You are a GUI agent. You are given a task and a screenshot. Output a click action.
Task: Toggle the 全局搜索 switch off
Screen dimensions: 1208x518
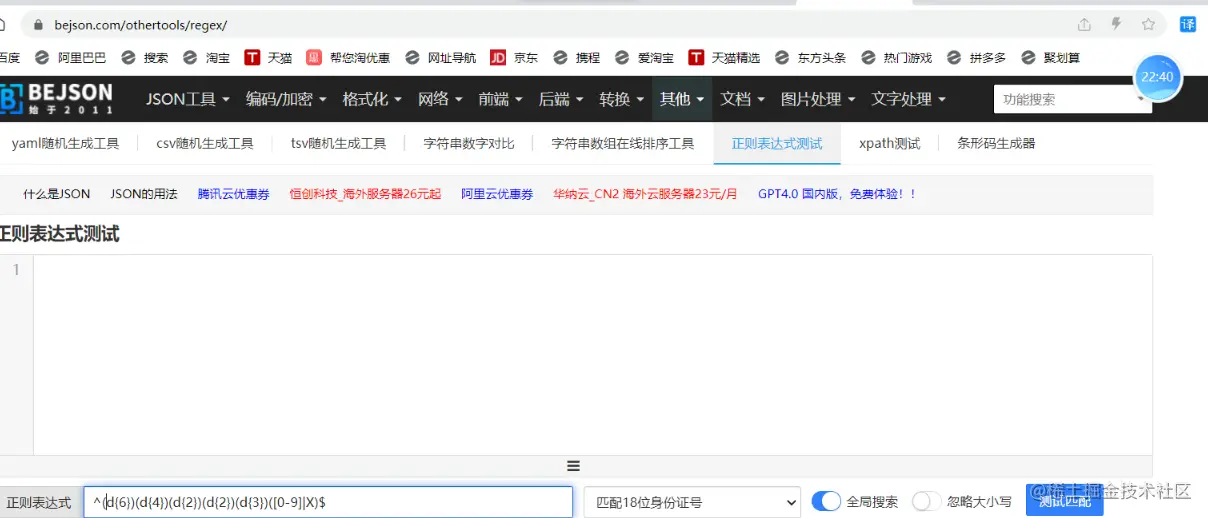pyautogui.click(x=826, y=501)
